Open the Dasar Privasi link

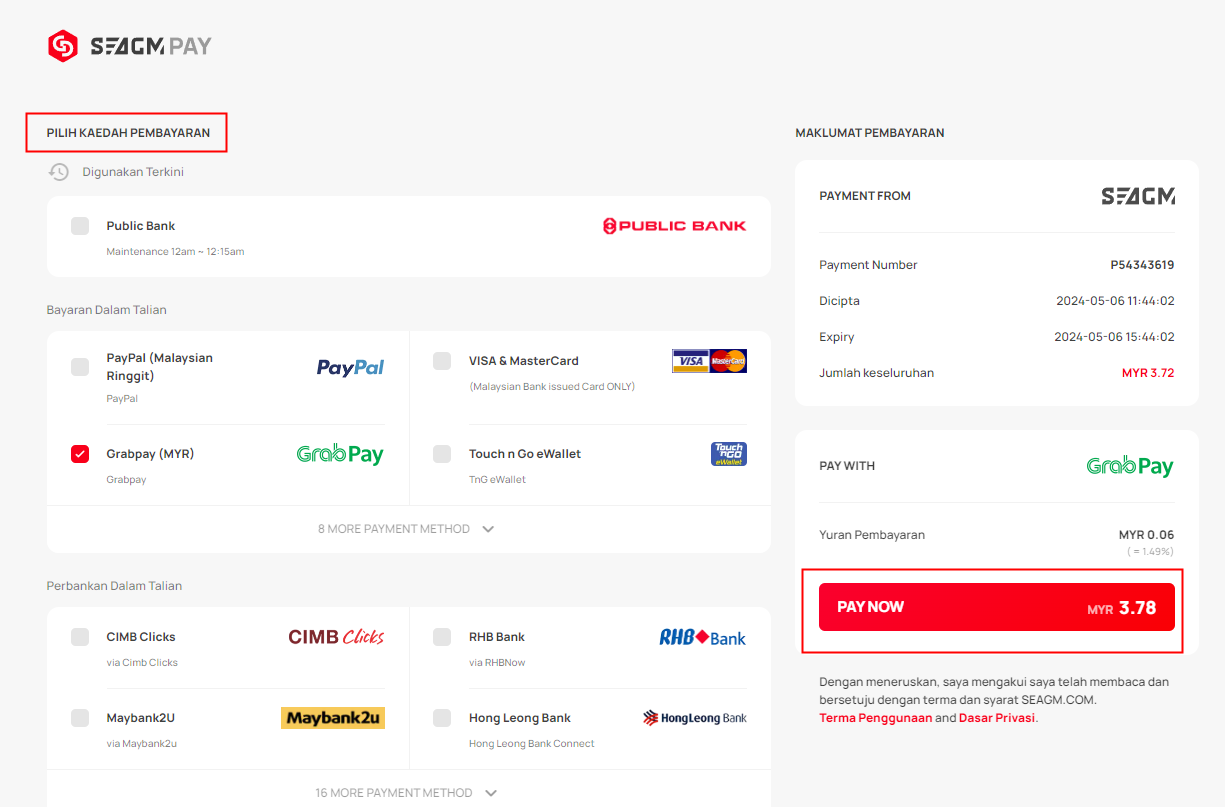point(997,718)
